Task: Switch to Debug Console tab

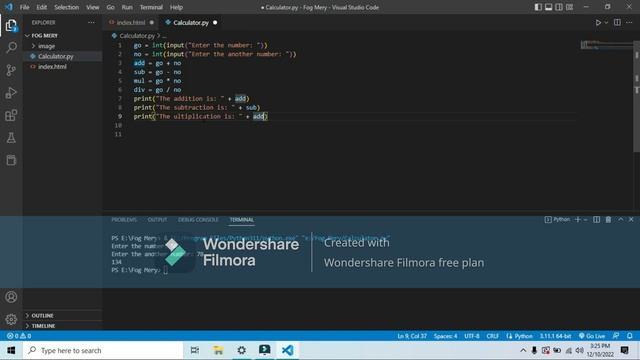Action: point(198,220)
